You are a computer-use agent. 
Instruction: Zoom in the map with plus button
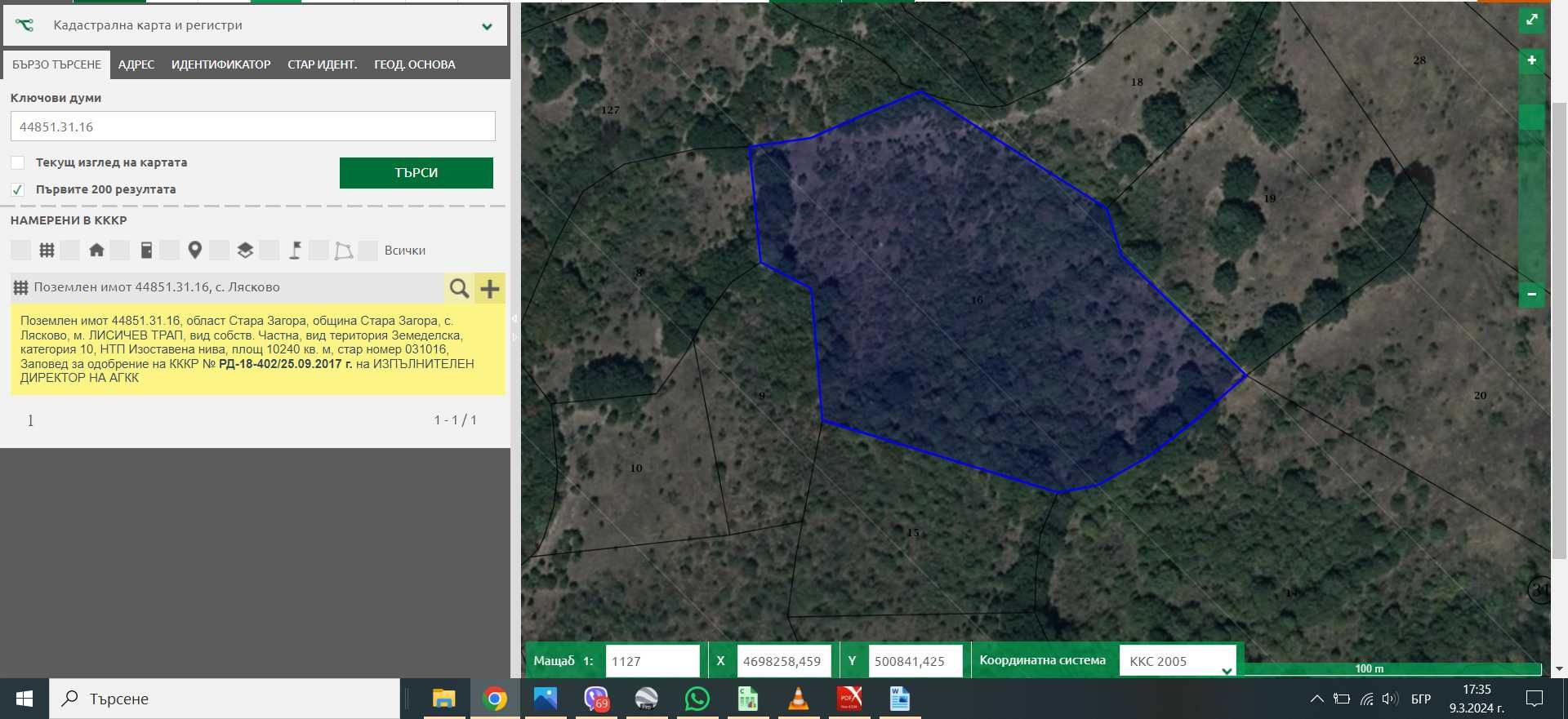(1531, 60)
